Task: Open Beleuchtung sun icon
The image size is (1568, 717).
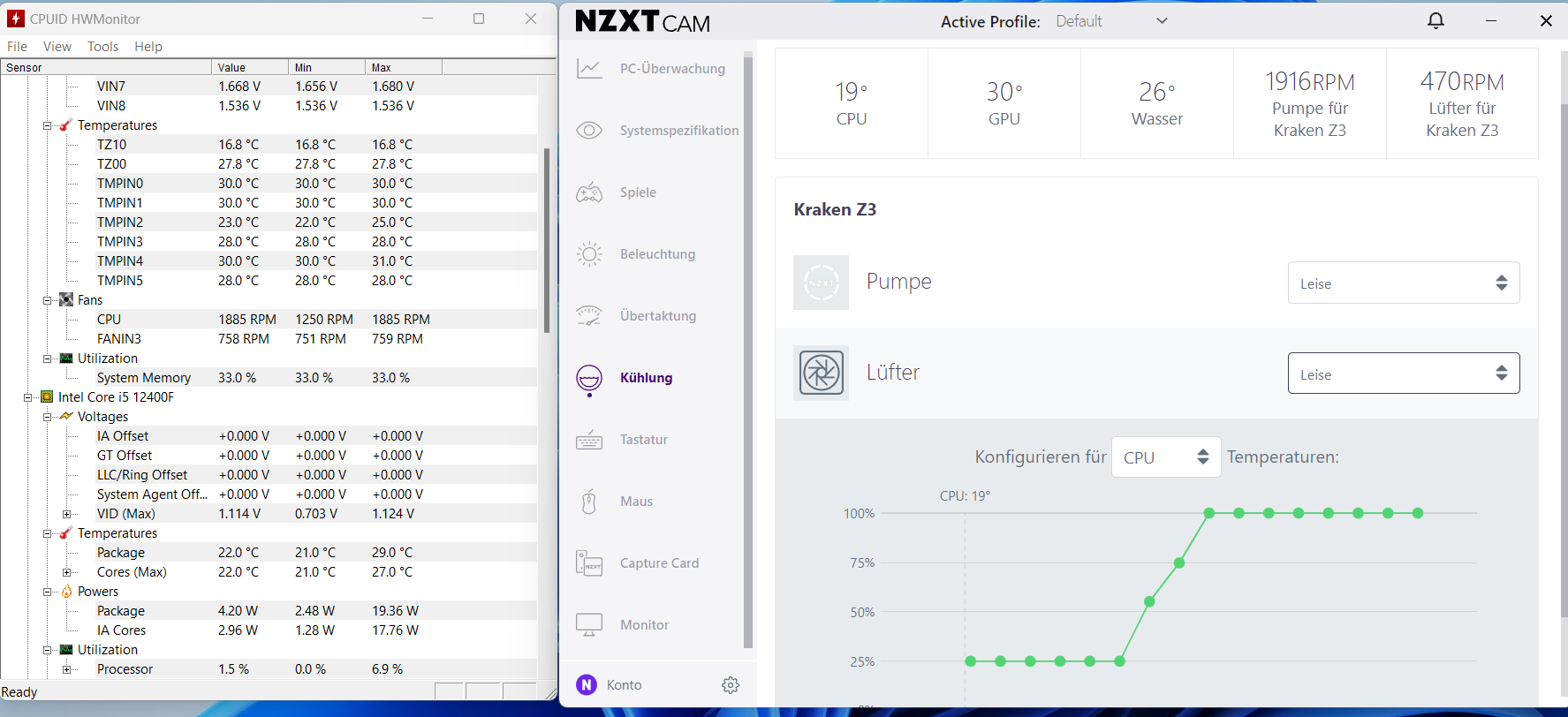Action: point(589,254)
